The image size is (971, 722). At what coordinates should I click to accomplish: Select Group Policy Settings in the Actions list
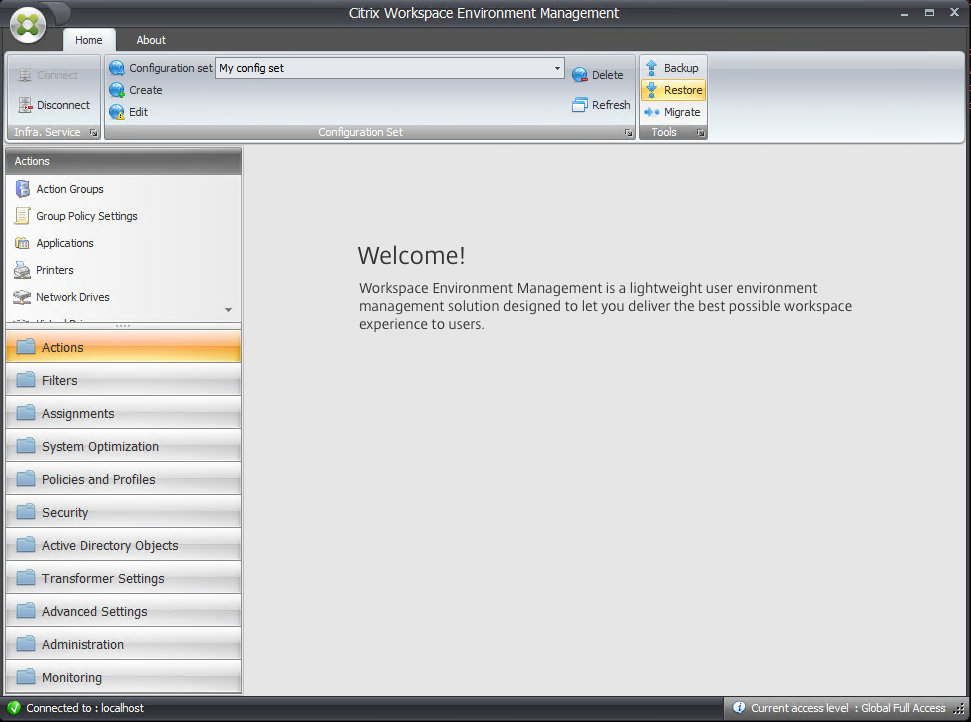[89, 216]
